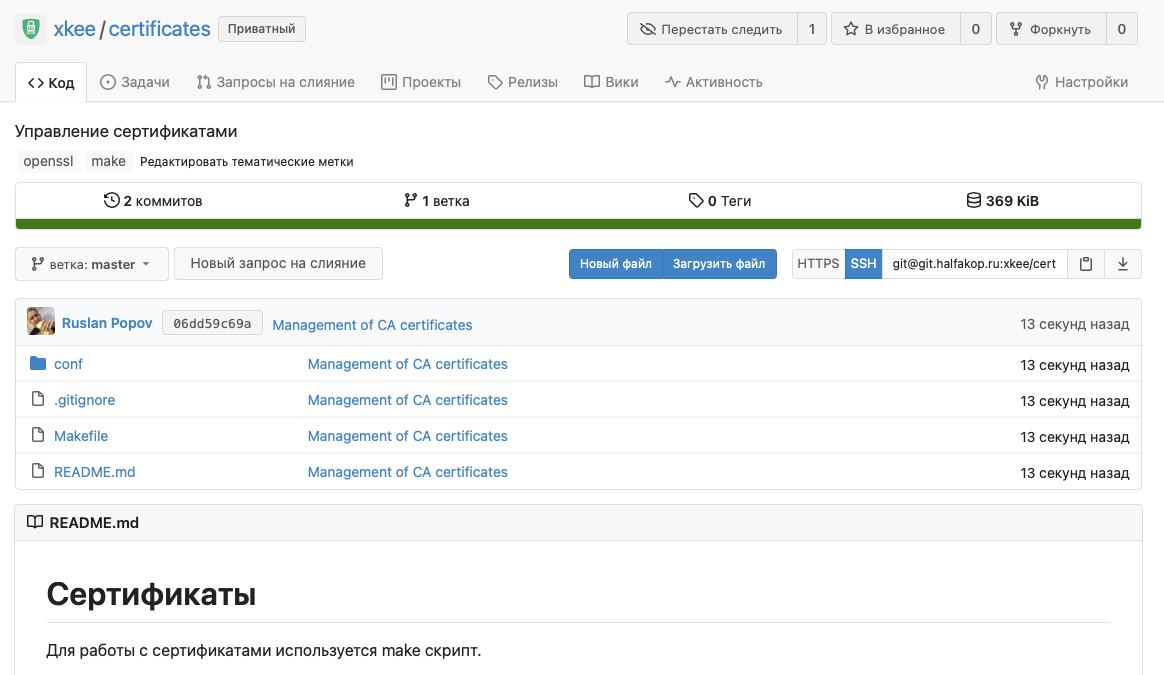The image size is (1164, 675).
Task: Click the green repository avatar icon
Action: pos(31,29)
